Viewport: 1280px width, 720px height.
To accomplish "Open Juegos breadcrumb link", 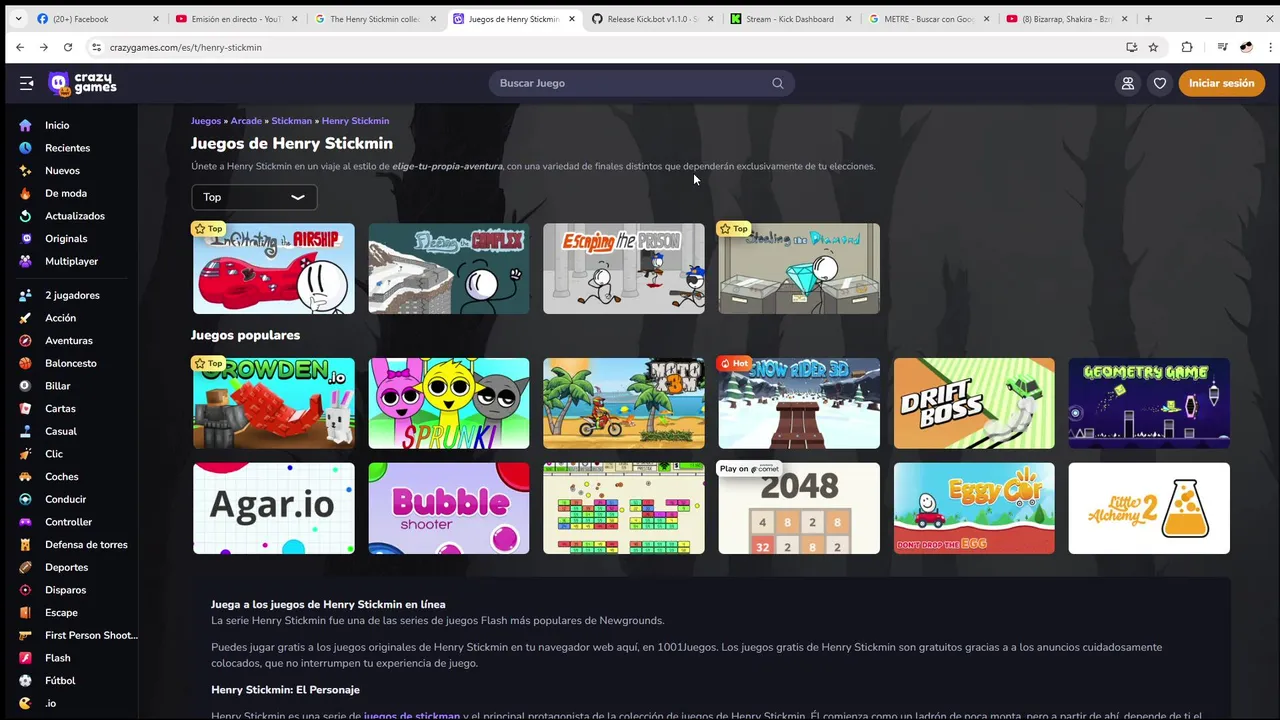I will [206, 121].
